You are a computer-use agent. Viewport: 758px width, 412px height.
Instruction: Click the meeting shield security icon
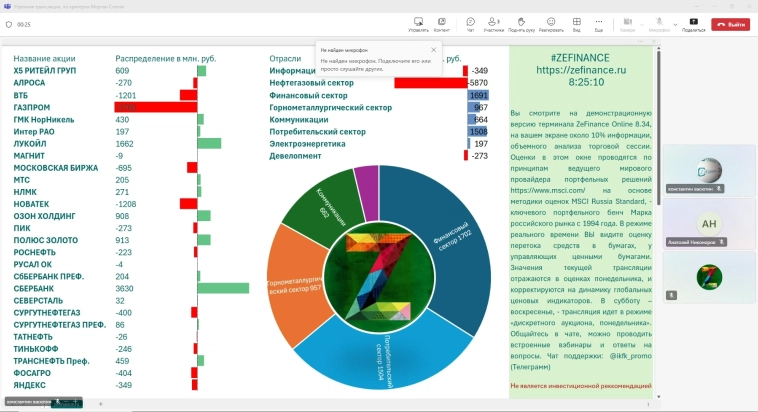[x=9, y=25]
